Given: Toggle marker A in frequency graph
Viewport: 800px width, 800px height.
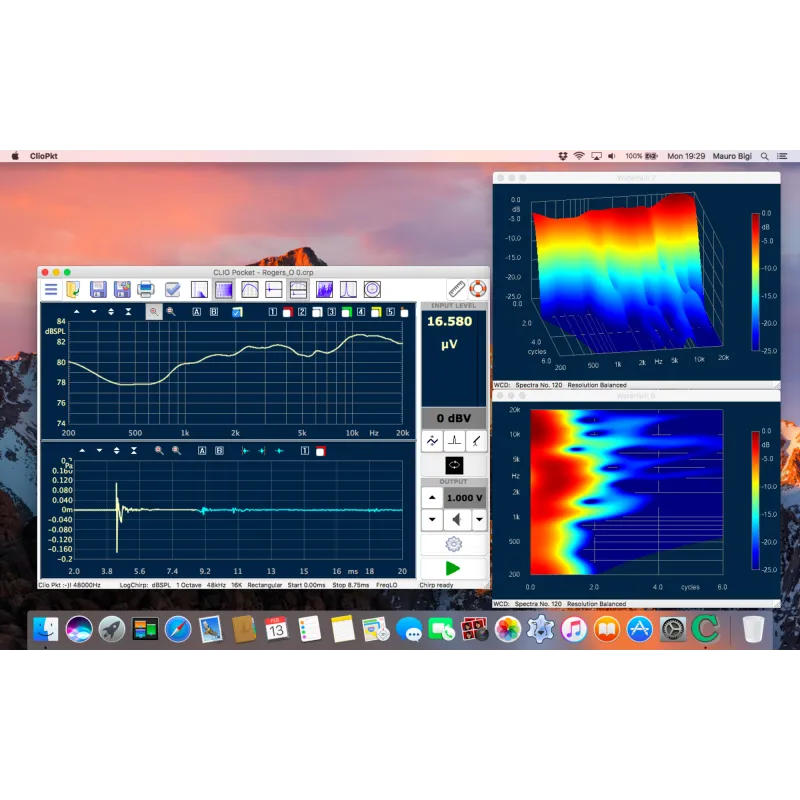Looking at the screenshot, I should pyautogui.click(x=196, y=312).
